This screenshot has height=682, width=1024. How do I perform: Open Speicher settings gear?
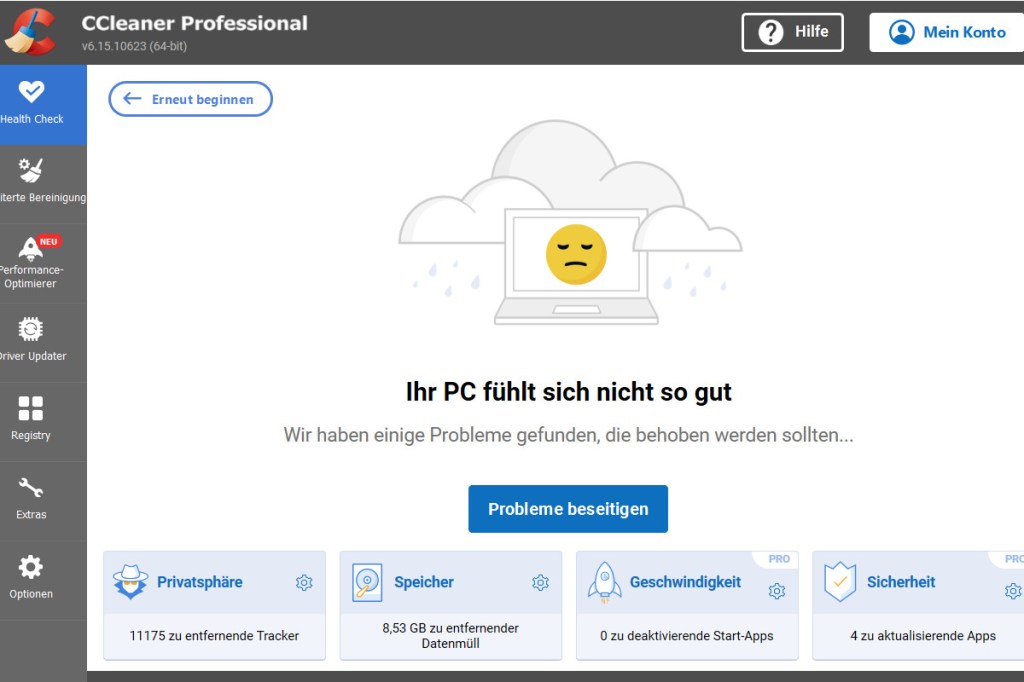(540, 583)
